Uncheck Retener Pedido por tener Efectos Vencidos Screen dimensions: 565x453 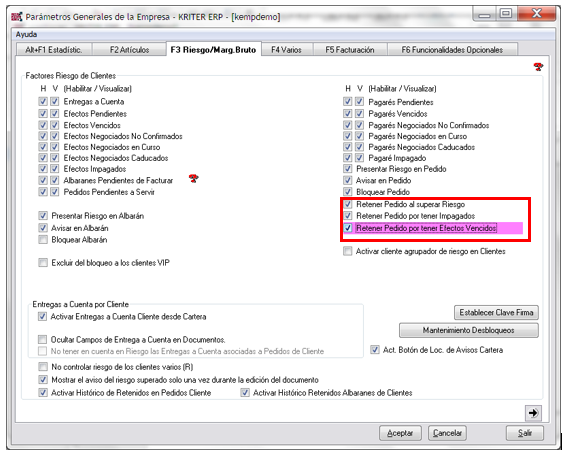[x=348, y=228]
